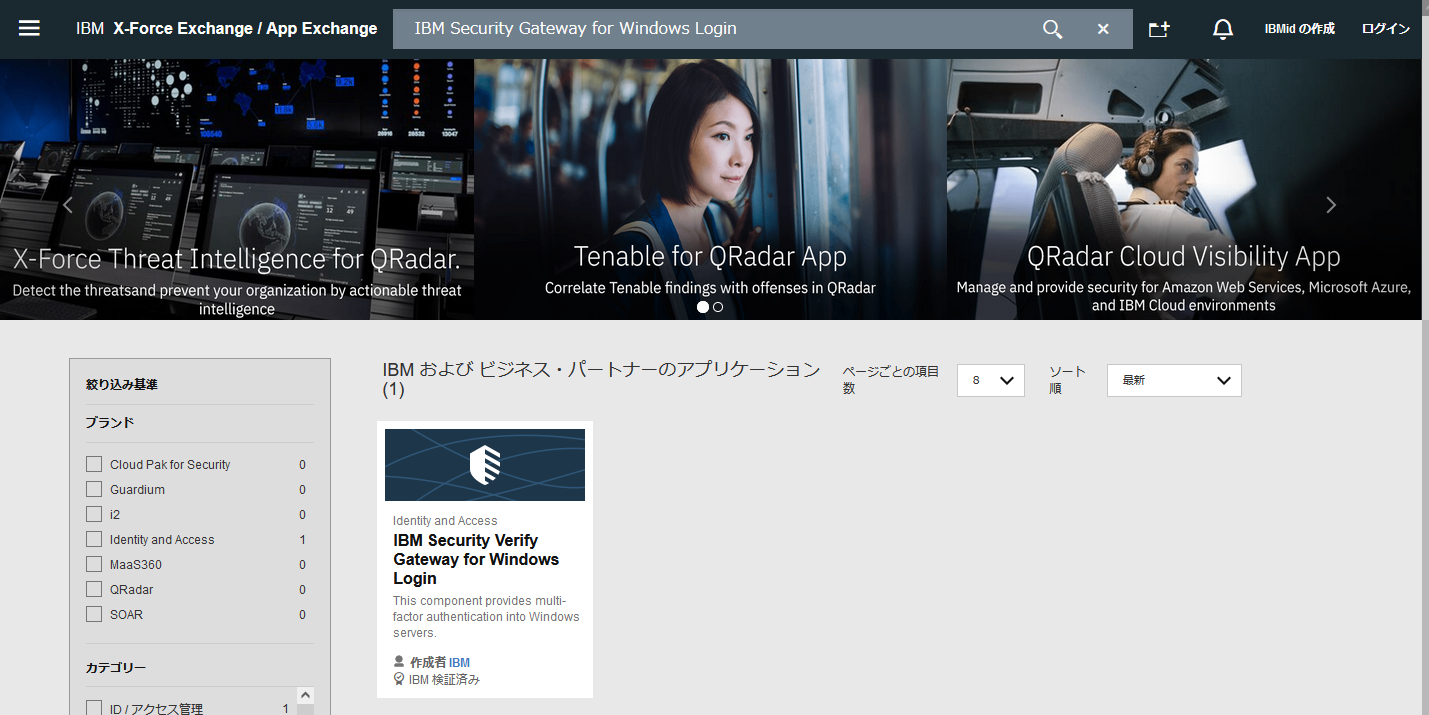Image resolution: width=1429 pixels, height=715 pixels.
Task: Check the Identity and Access filter
Action: (x=94, y=539)
